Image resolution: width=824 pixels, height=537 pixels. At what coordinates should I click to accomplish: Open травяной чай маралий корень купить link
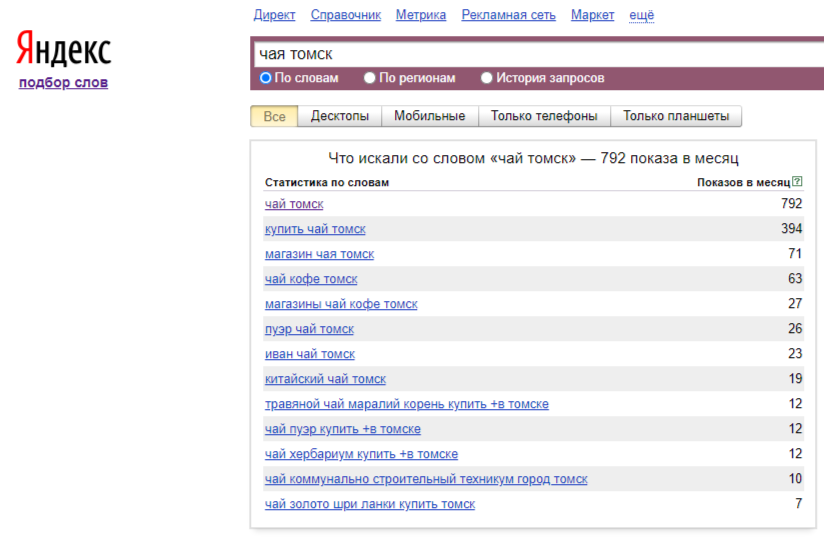(407, 404)
